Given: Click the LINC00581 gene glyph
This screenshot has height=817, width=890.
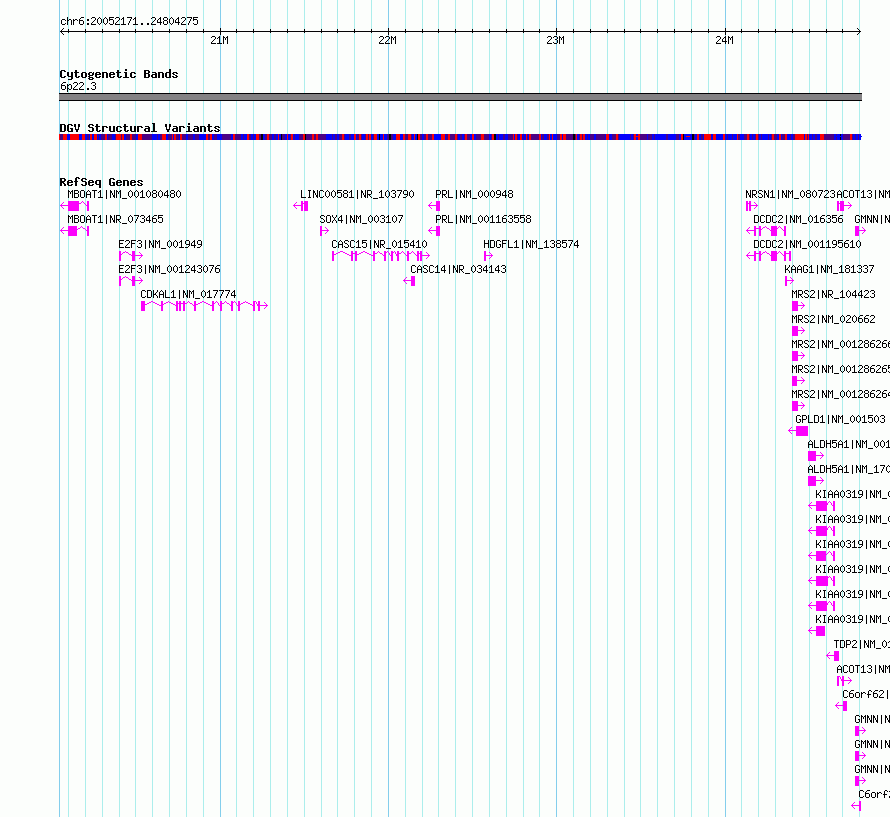Looking at the screenshot, I should (x=301, y=206).
